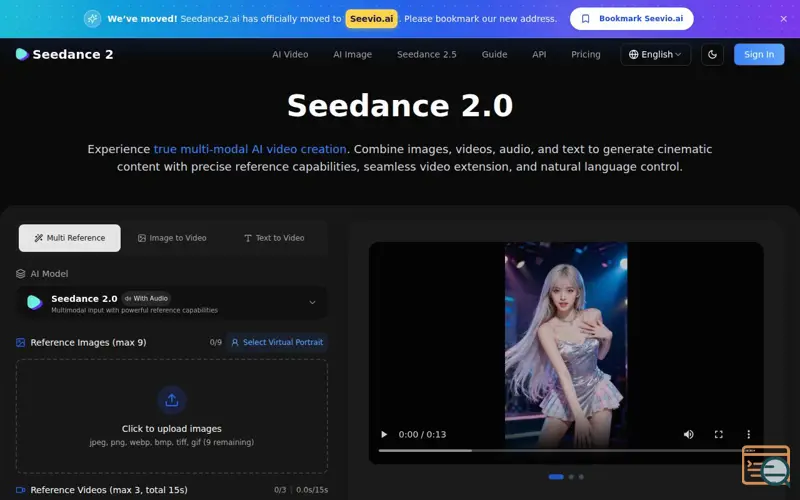Go to Seedance 2.5 page
The width and height of the screenshot is (800, 500).
tap(427, 55)
